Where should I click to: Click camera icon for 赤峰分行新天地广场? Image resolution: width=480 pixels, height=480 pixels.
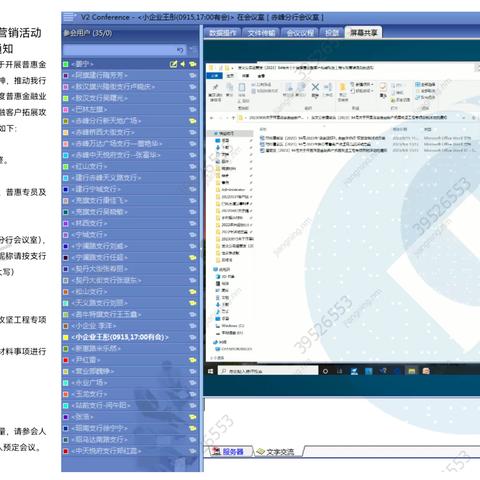point(193,121)
